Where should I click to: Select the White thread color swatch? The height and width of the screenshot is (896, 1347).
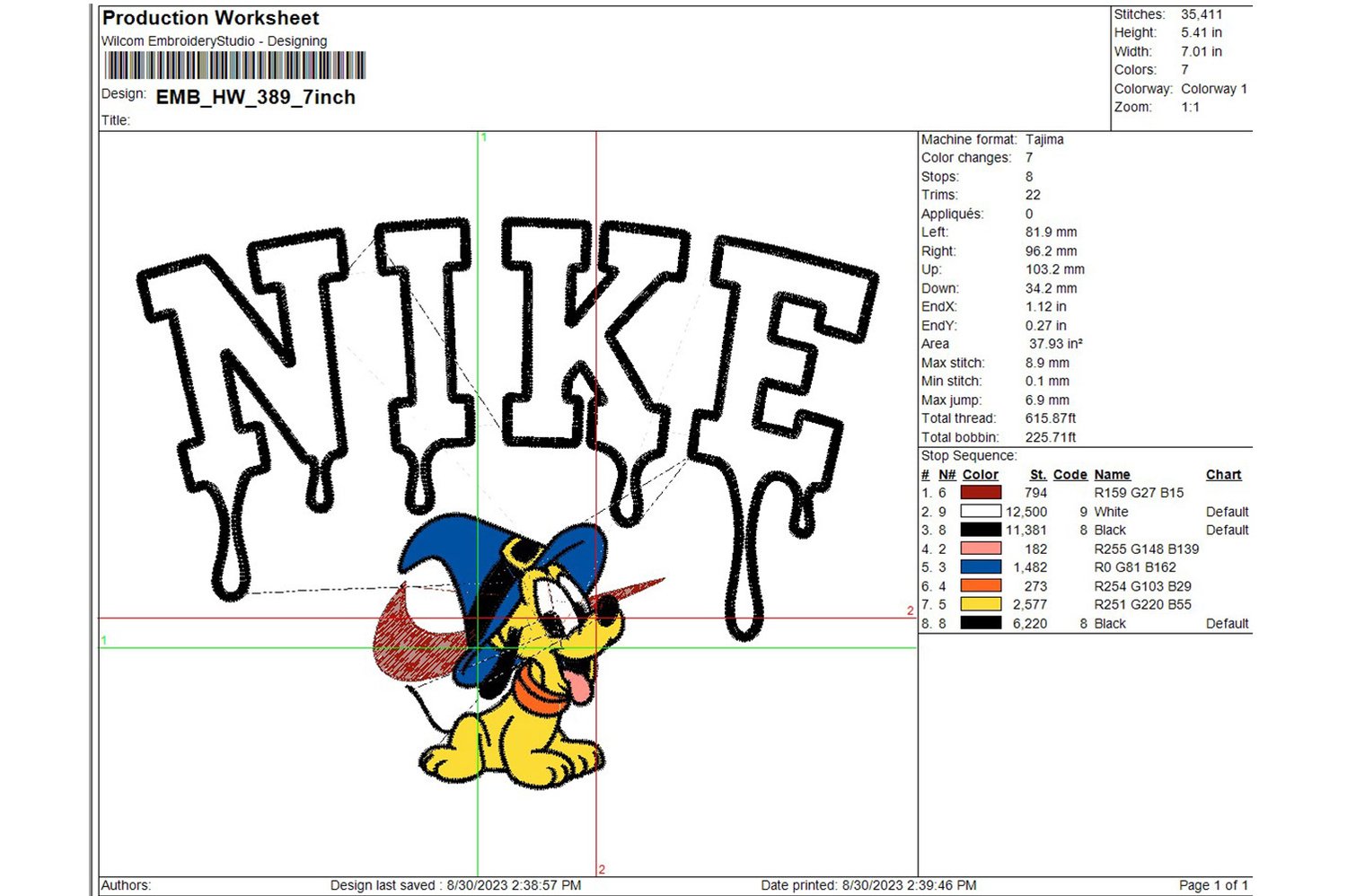pyautogui.click(x=981, y=512)
